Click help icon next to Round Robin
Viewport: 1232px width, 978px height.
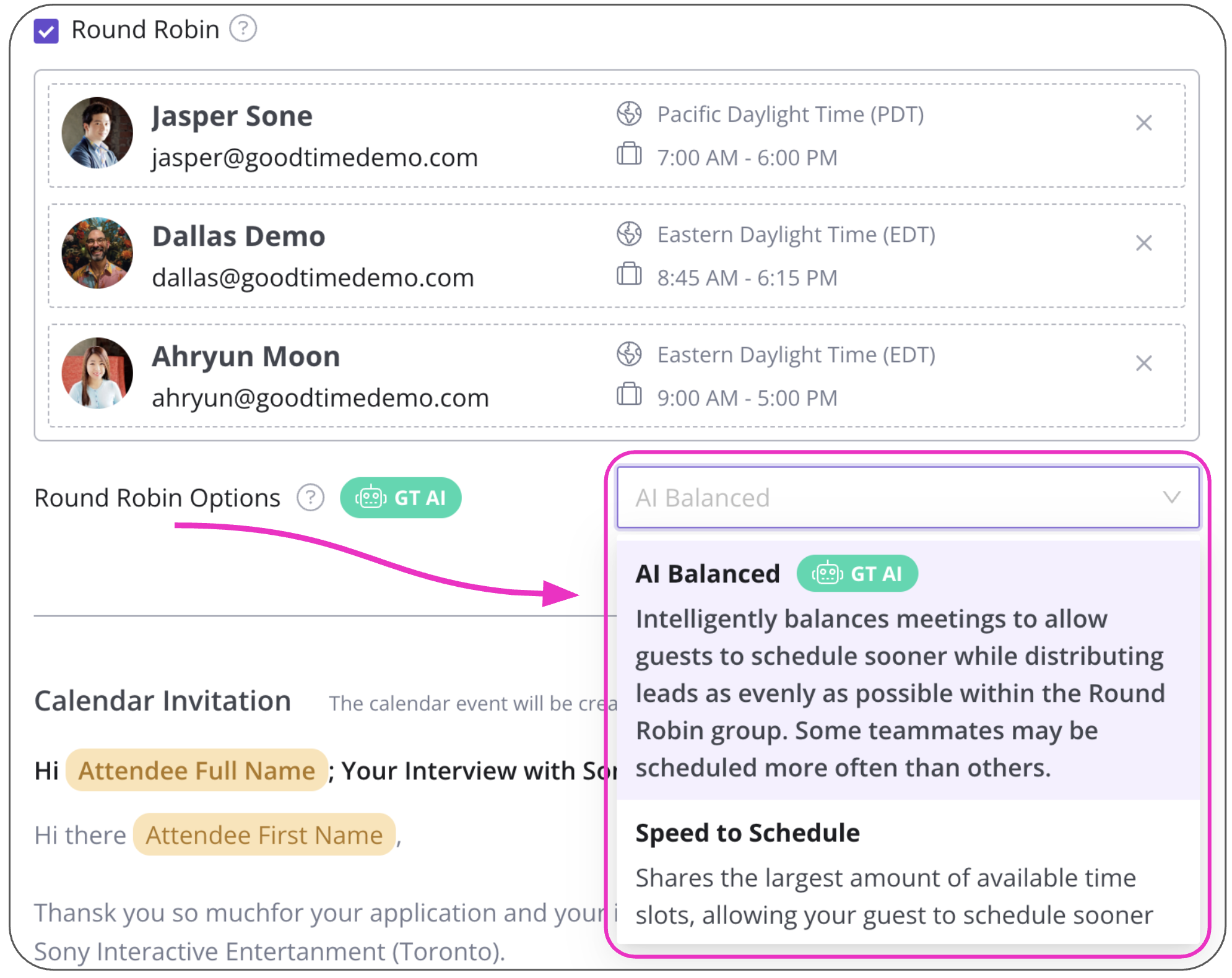coord(243,28)
